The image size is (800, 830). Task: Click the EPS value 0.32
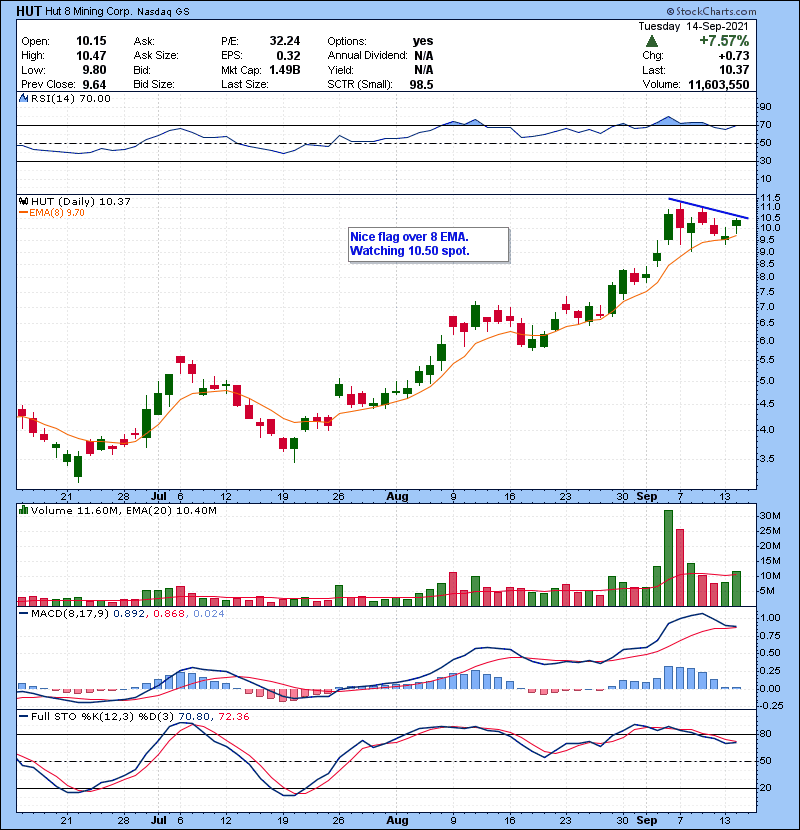point(288,56)
